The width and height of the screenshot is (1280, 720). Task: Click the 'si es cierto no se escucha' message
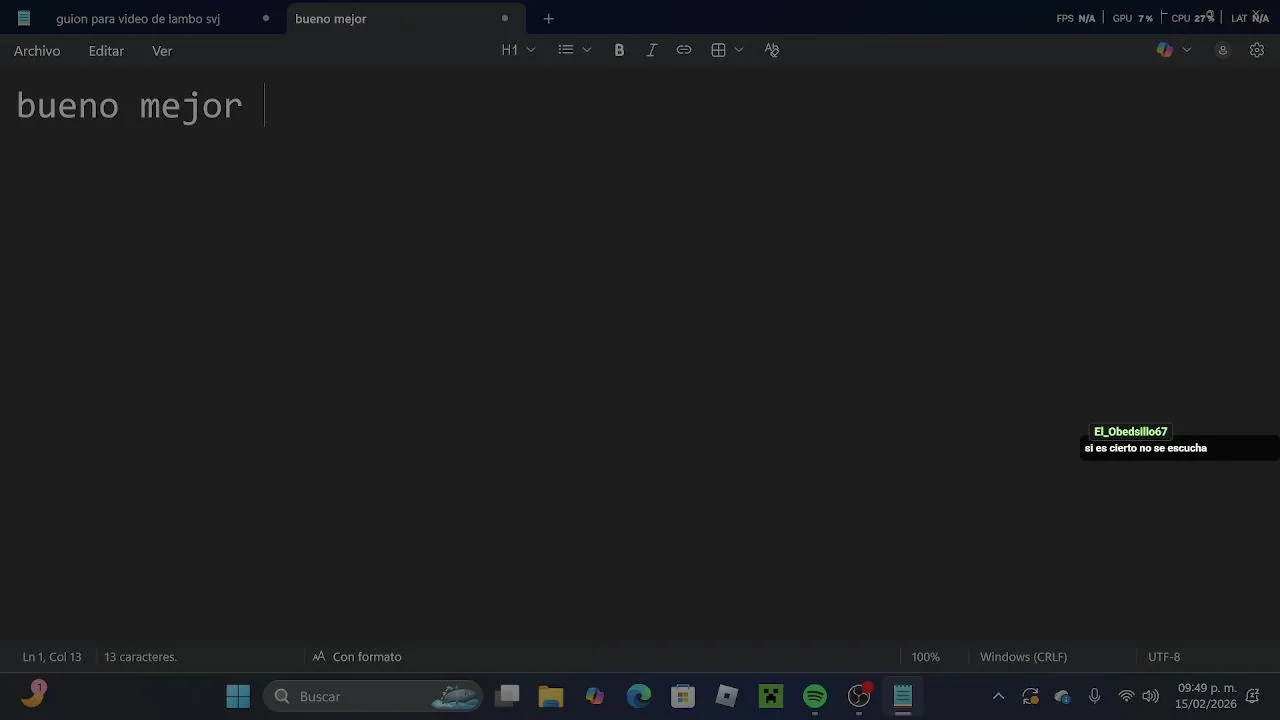(1145, 448)
